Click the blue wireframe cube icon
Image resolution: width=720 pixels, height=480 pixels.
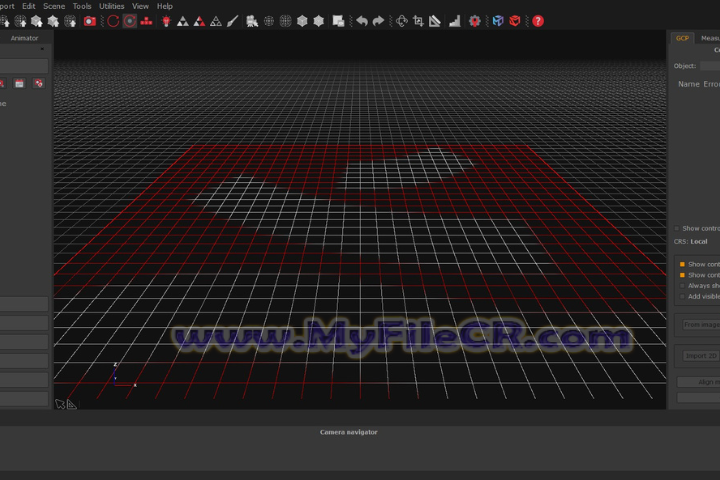coord(498,21)
